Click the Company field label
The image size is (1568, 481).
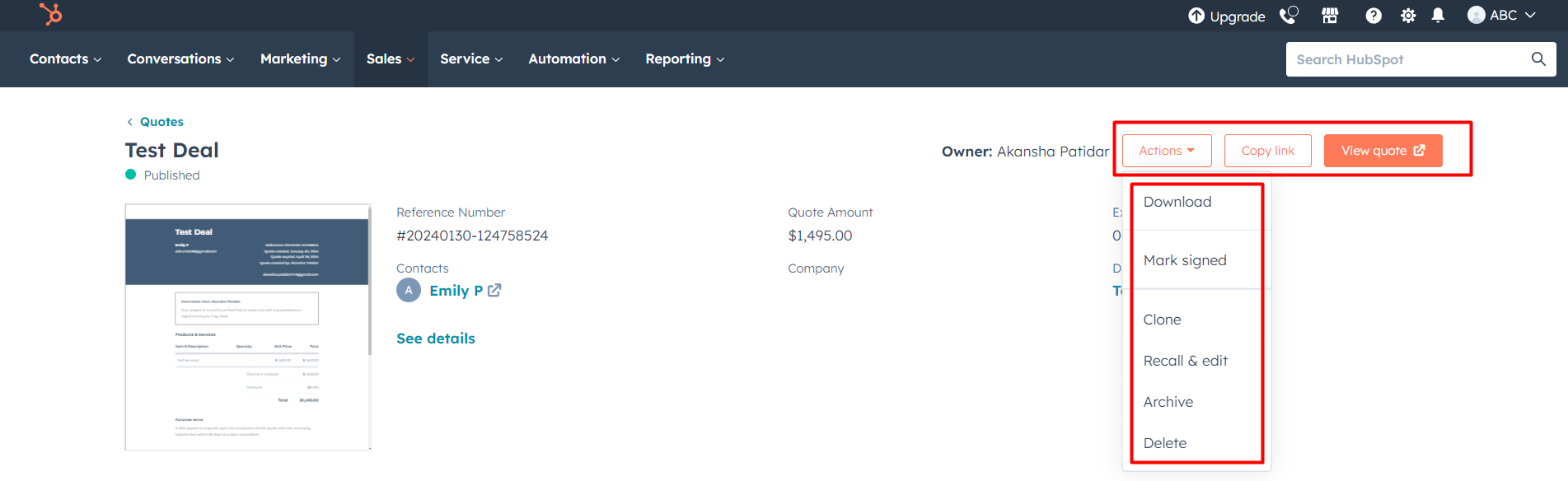coord(816,269)
